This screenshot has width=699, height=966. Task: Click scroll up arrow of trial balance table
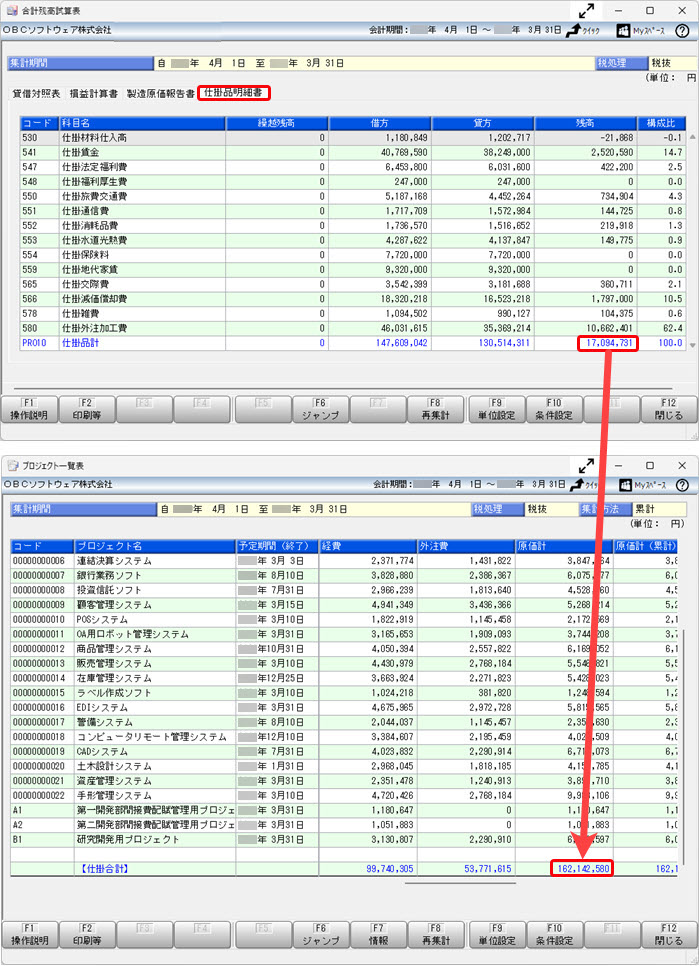pos(692,137)
